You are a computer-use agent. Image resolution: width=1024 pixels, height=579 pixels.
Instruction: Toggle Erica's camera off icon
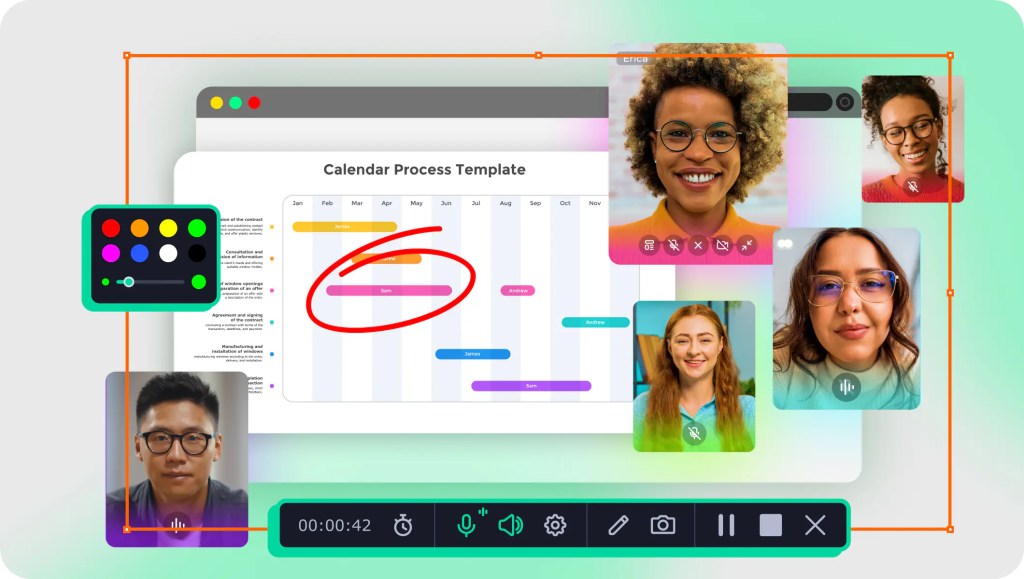point(723,245)
